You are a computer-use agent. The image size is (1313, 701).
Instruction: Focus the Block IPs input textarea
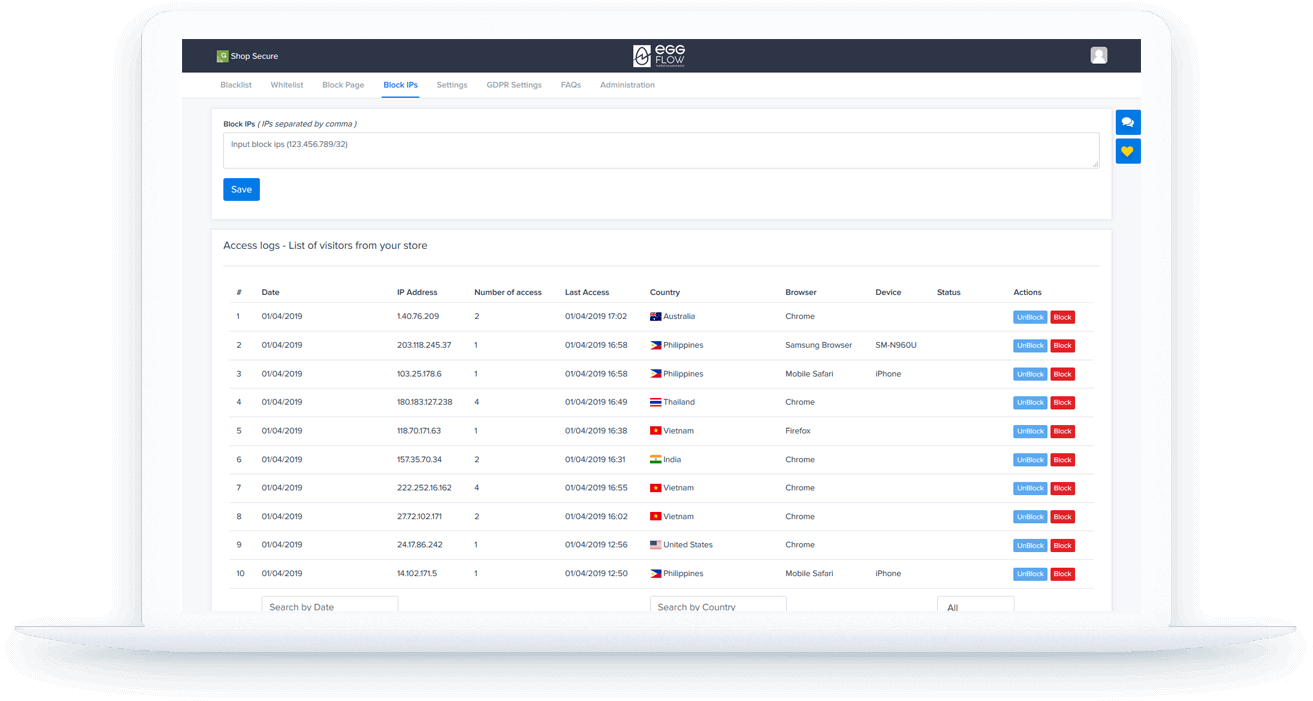[x=660, y=150]
